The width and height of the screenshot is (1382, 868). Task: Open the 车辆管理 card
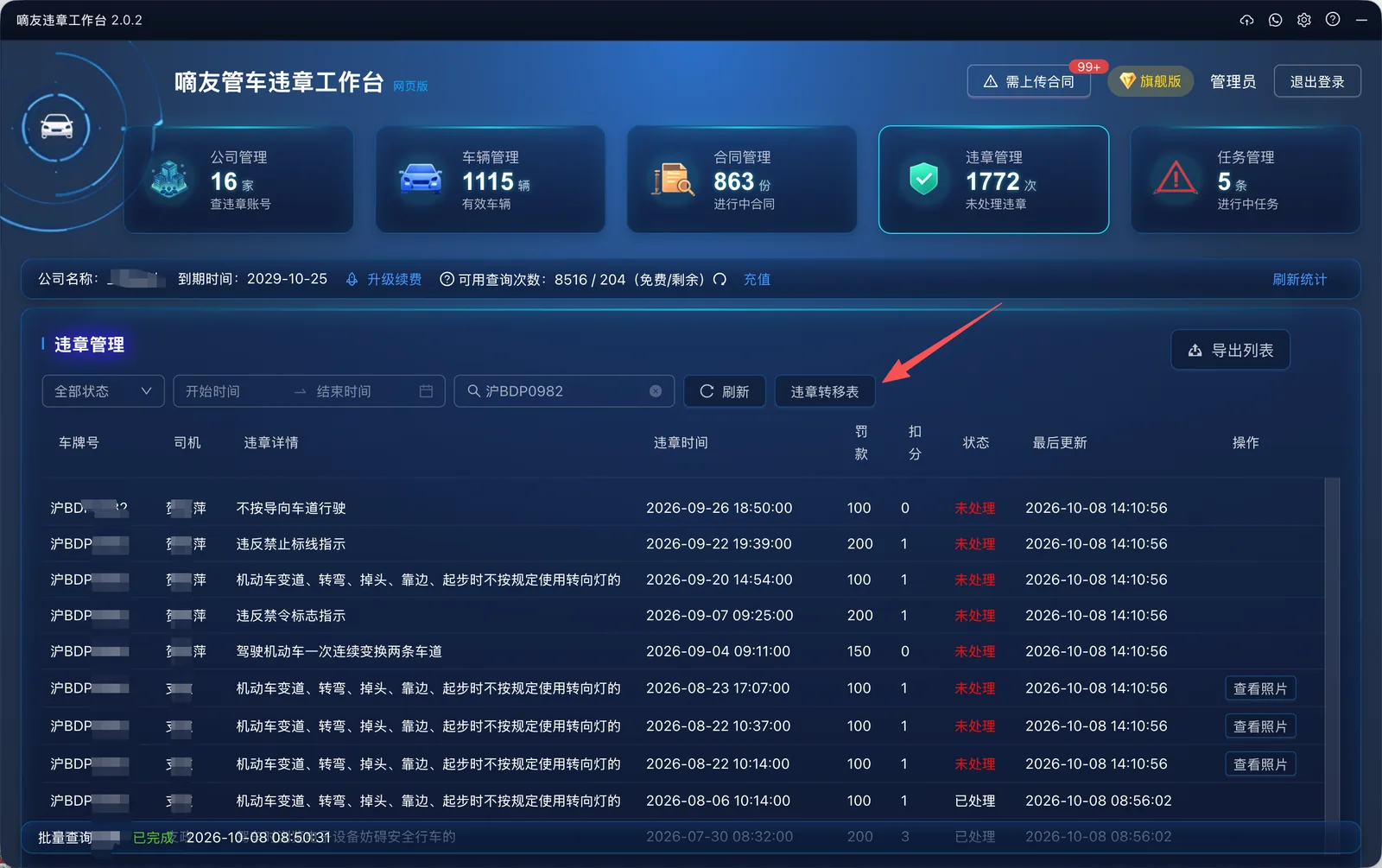[x=490, y=180]
